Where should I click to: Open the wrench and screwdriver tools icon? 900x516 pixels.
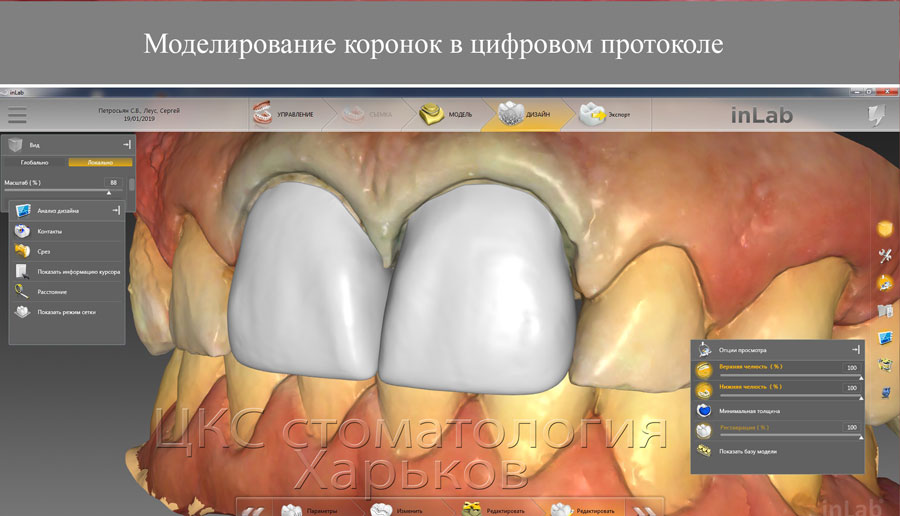click(885, 256)
